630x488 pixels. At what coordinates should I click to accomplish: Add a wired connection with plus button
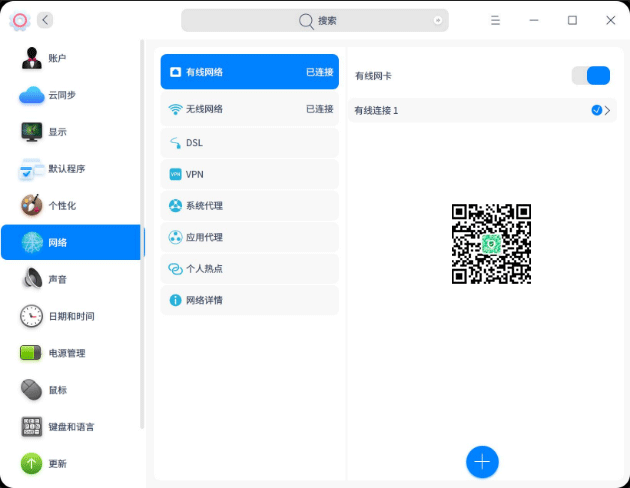(482, 462)
